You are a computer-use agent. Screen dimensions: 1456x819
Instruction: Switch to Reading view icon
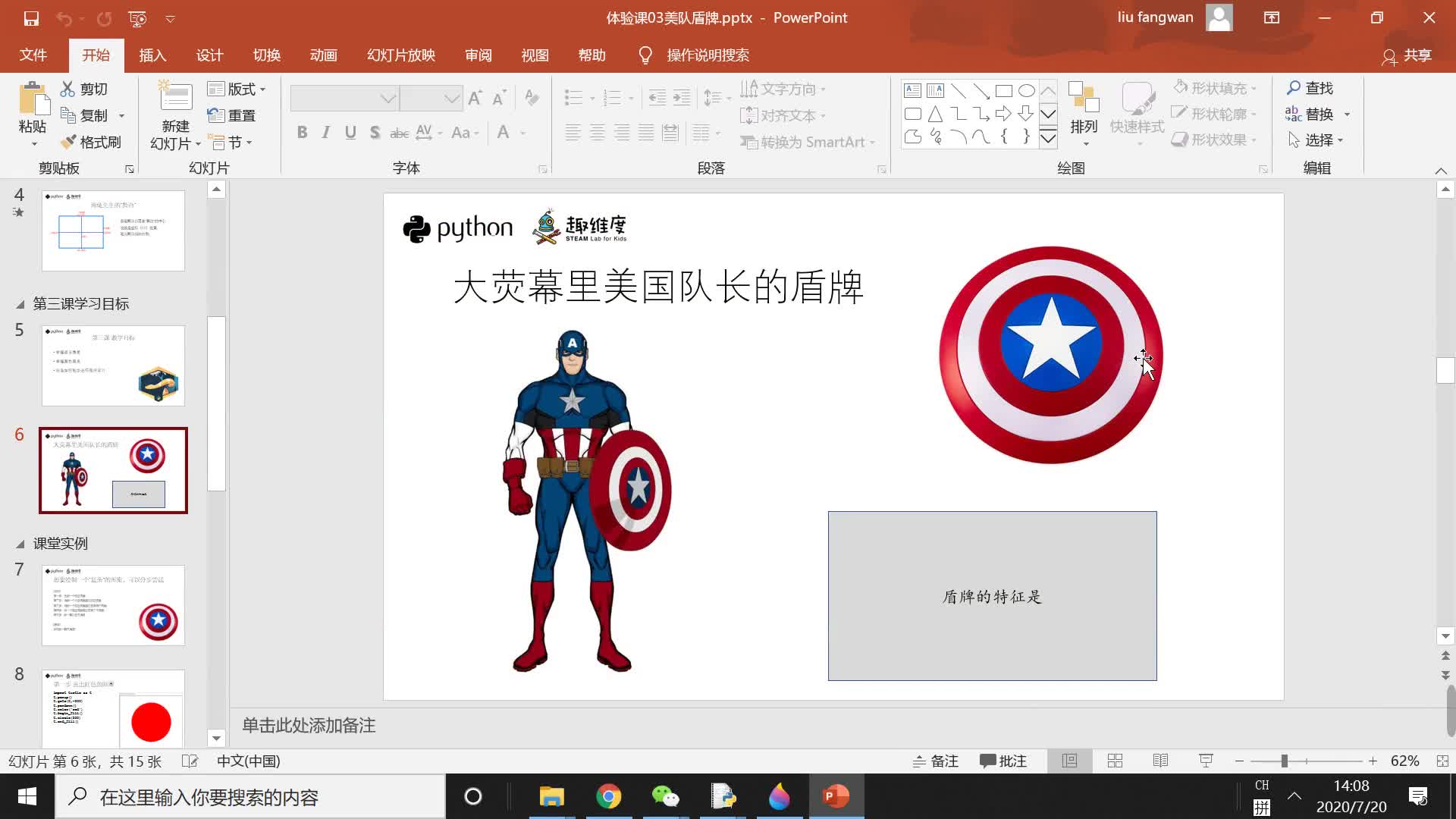pyautogui.click(x=1160, y=761)
